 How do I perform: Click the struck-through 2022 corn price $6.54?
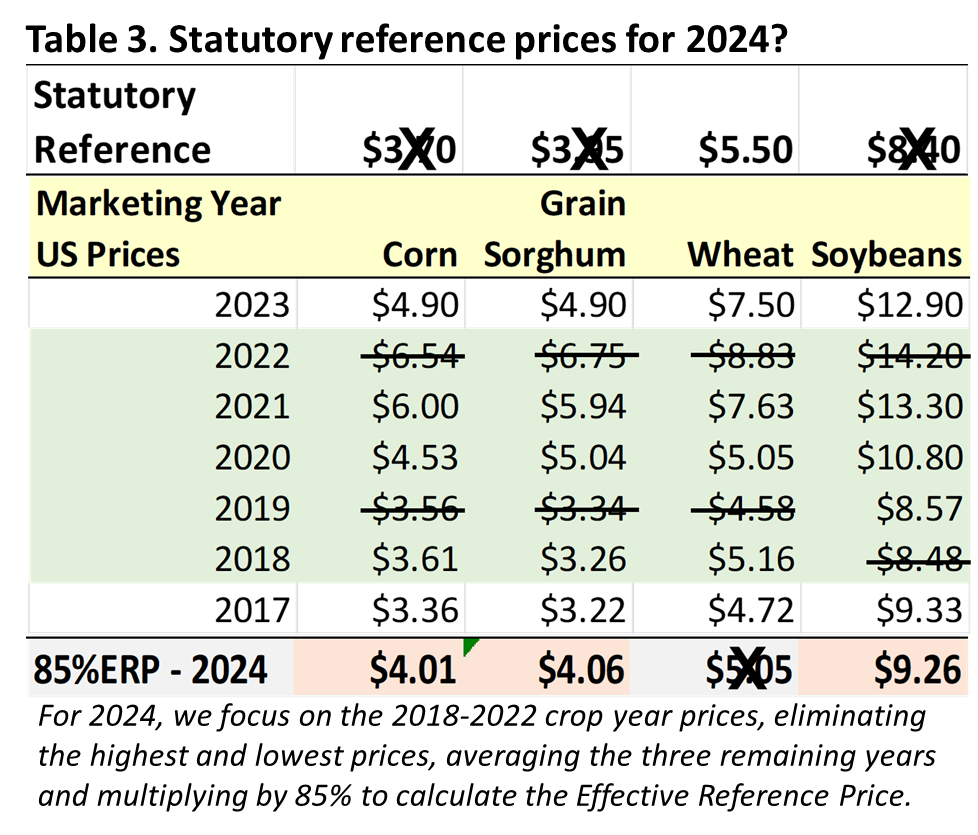pyautogui.click(x=414, y=357)
